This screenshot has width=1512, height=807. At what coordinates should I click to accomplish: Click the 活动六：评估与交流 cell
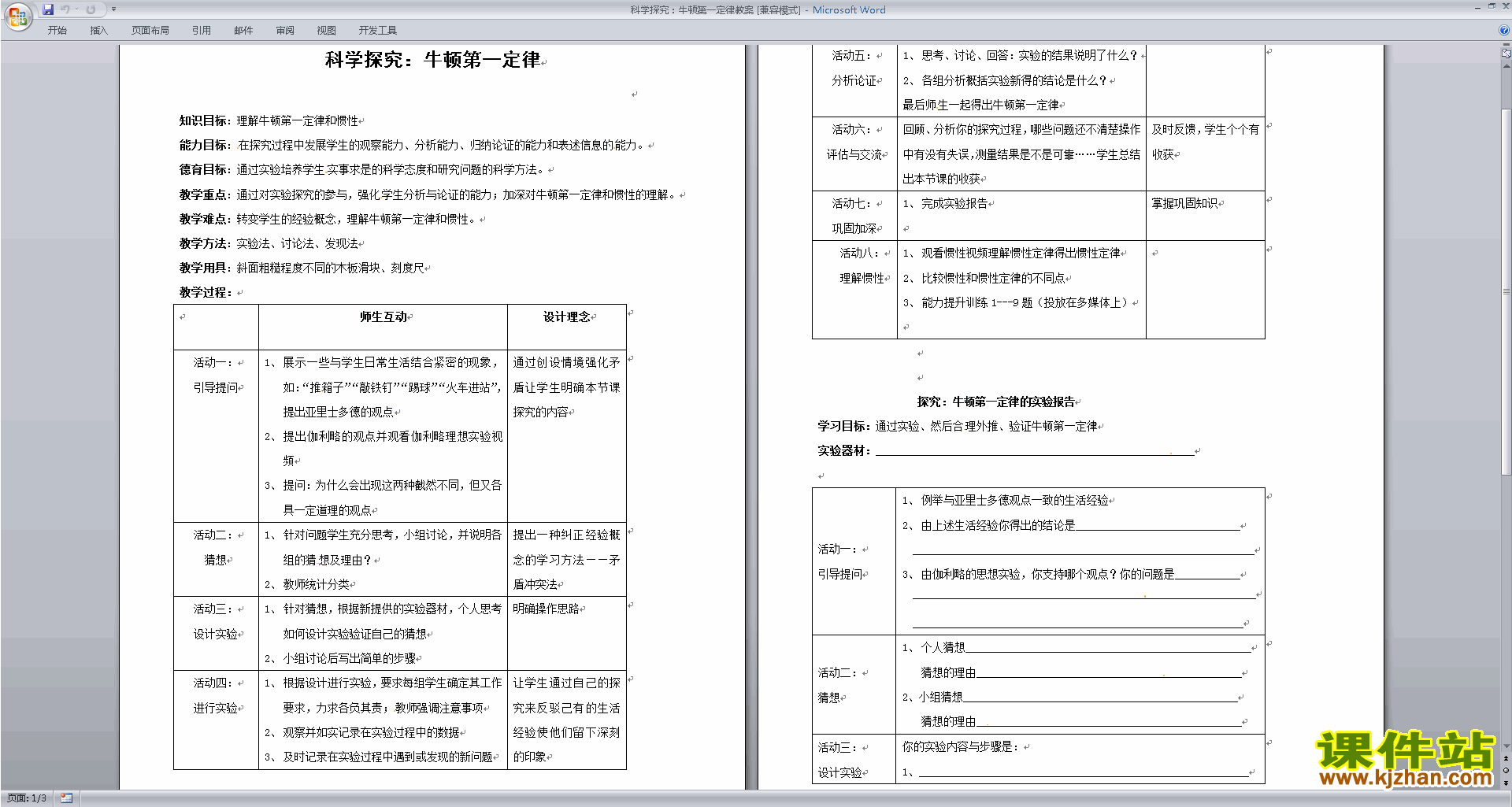point(854,154)
